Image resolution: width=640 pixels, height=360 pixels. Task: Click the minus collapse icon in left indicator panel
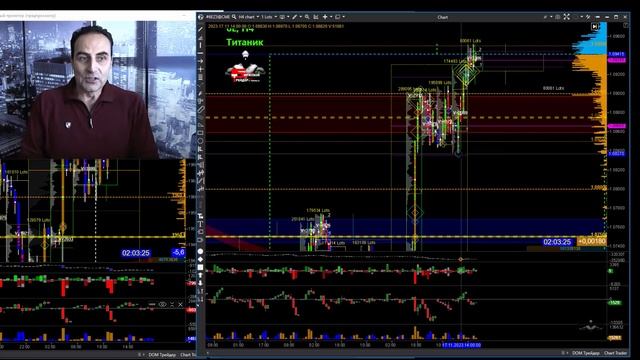point(152,304)
